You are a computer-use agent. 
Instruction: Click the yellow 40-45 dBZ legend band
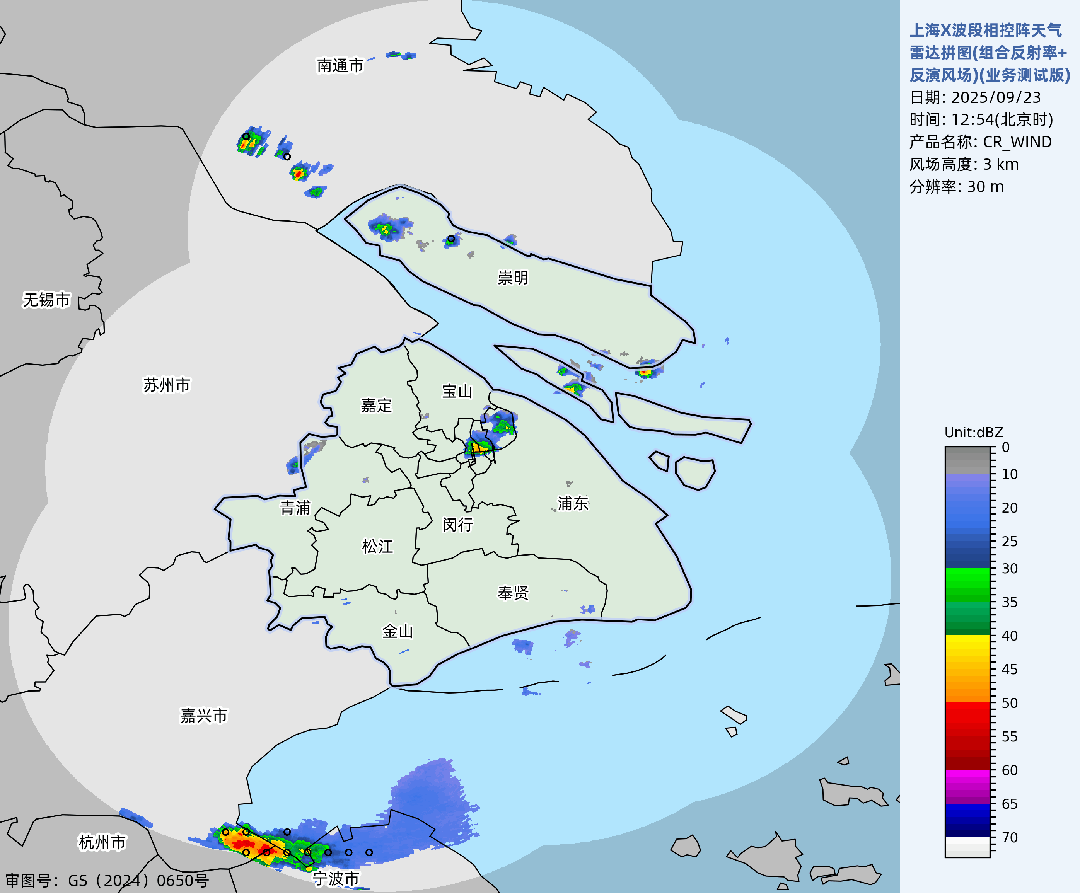(968, 652)
